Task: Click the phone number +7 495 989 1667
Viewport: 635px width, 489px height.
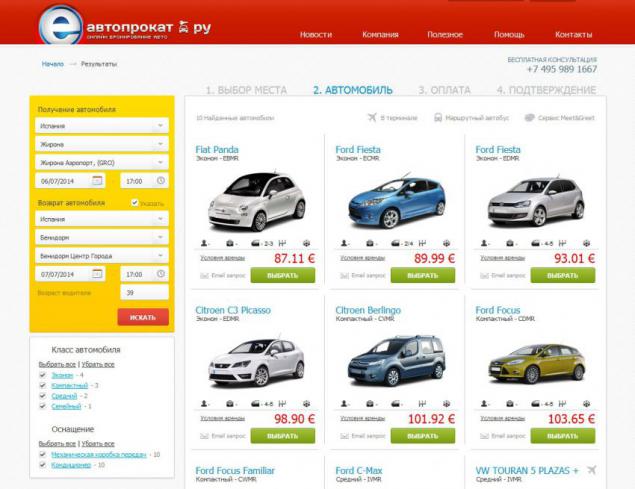Action: pyautogui.click(x=562, y=69)
